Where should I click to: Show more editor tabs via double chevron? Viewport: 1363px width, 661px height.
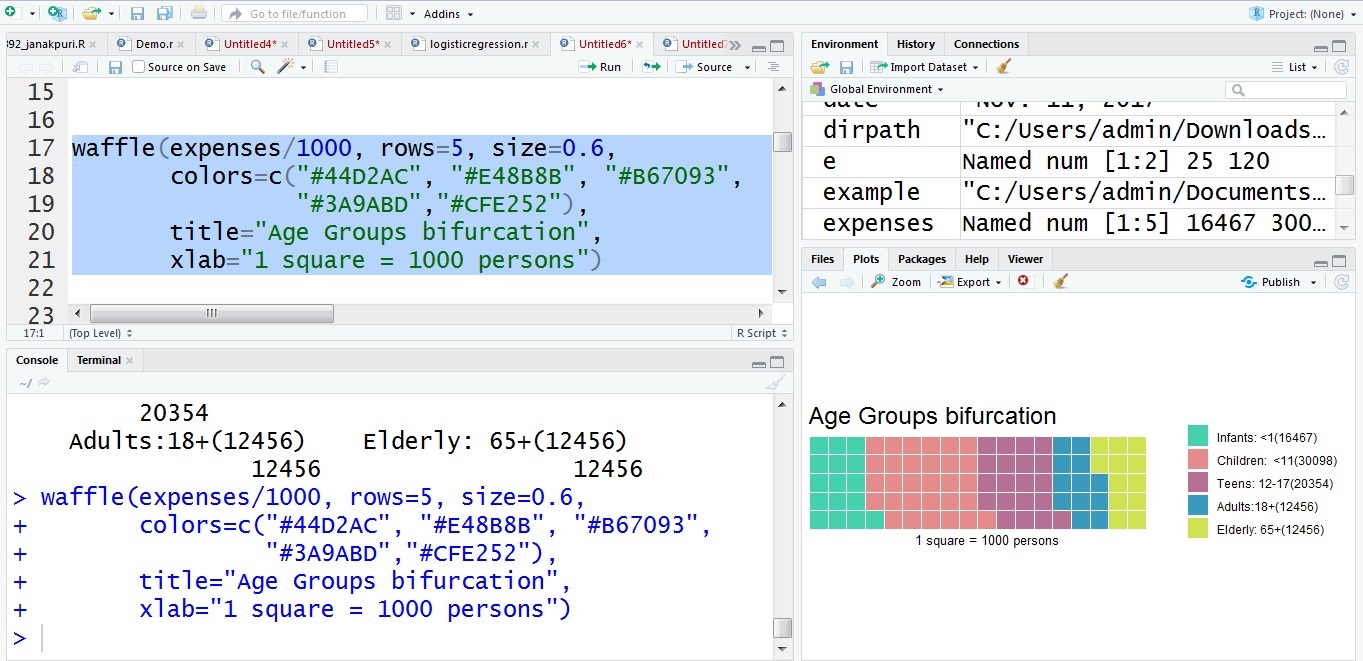(x=735, y=45)
